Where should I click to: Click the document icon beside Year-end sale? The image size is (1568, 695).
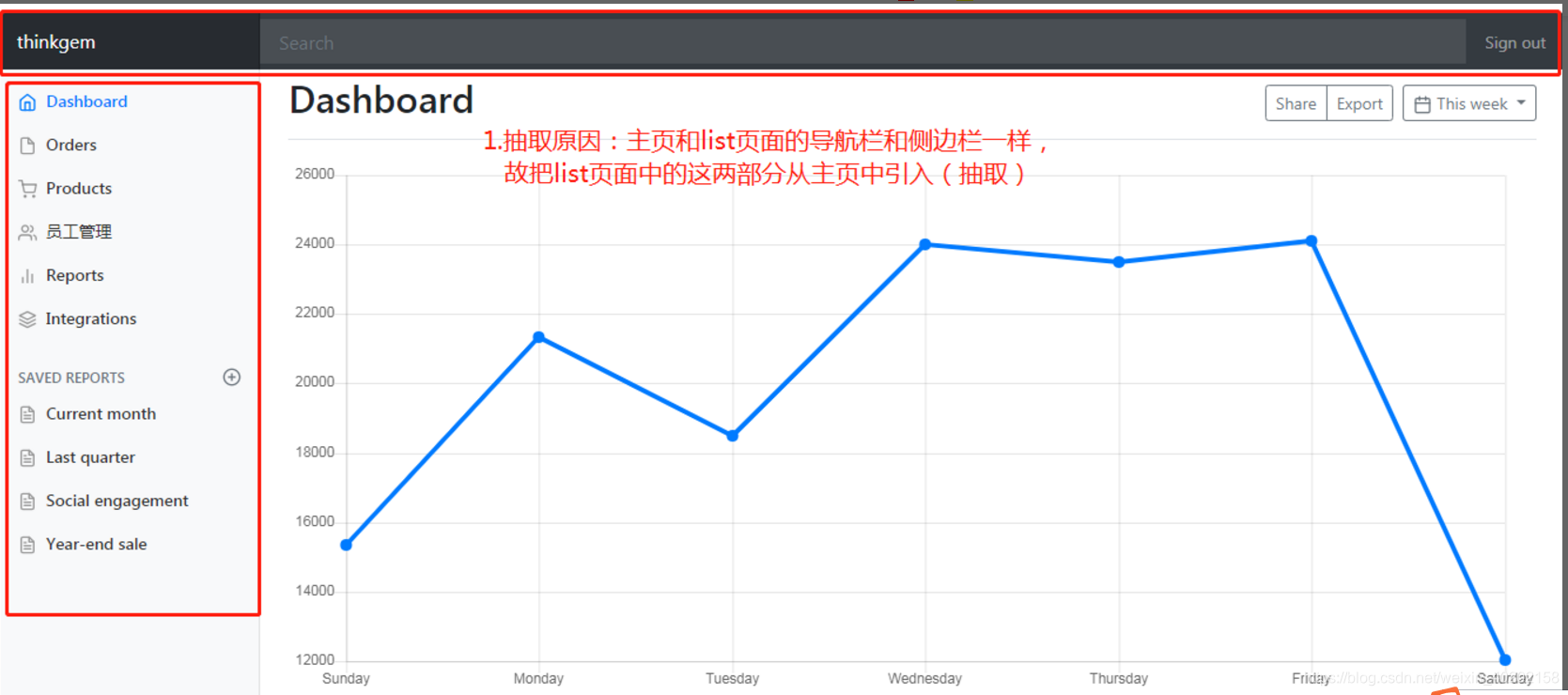point(27,545)
